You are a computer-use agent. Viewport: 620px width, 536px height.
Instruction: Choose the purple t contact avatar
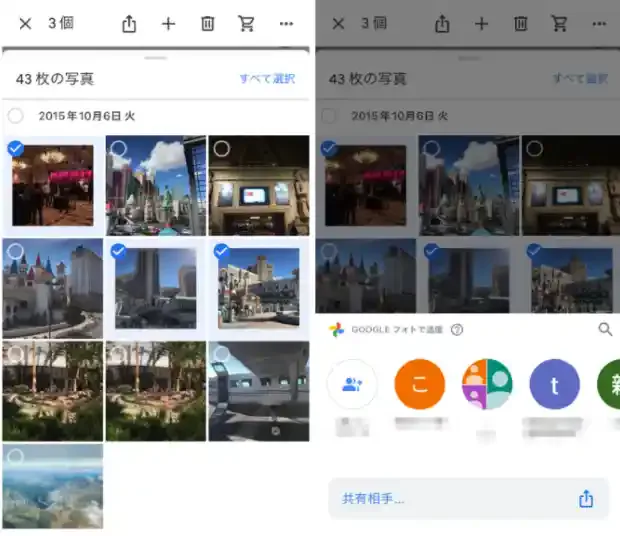tap(554, 384)
